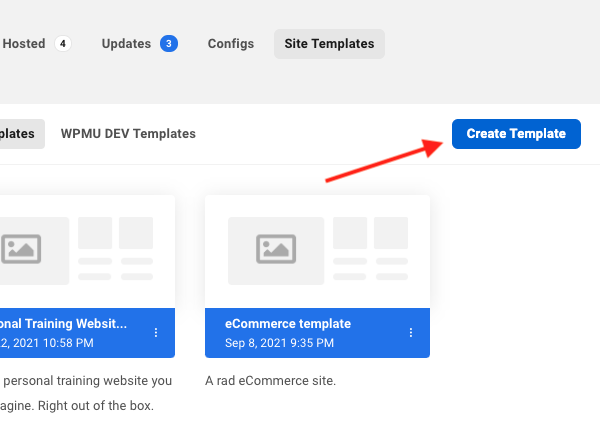This screenshot has height=437, width=600.
Task: Click the Updates count badge showing 3
Action: 168,44
